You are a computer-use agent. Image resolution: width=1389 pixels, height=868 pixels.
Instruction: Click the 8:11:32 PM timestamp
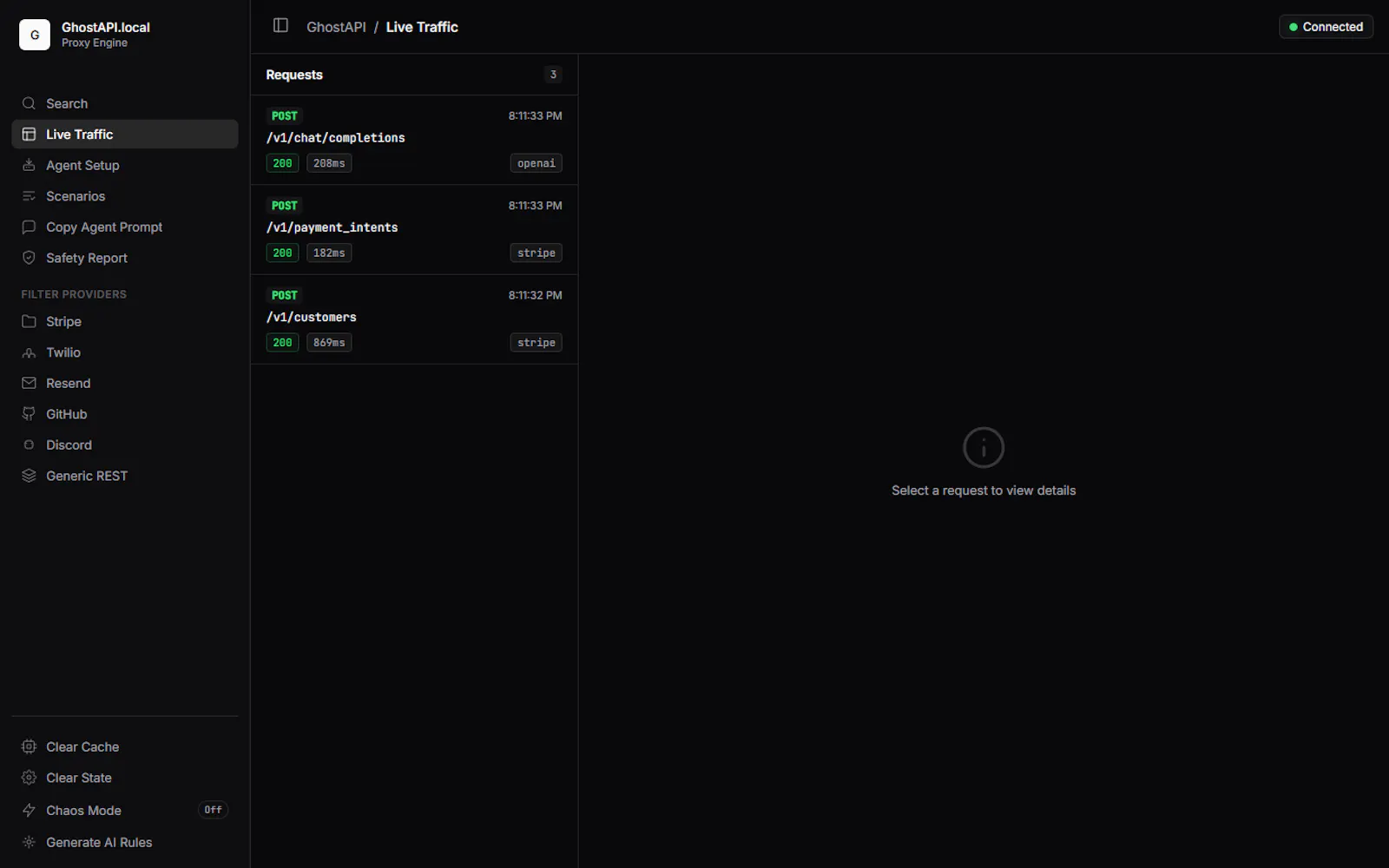point(535,295)
